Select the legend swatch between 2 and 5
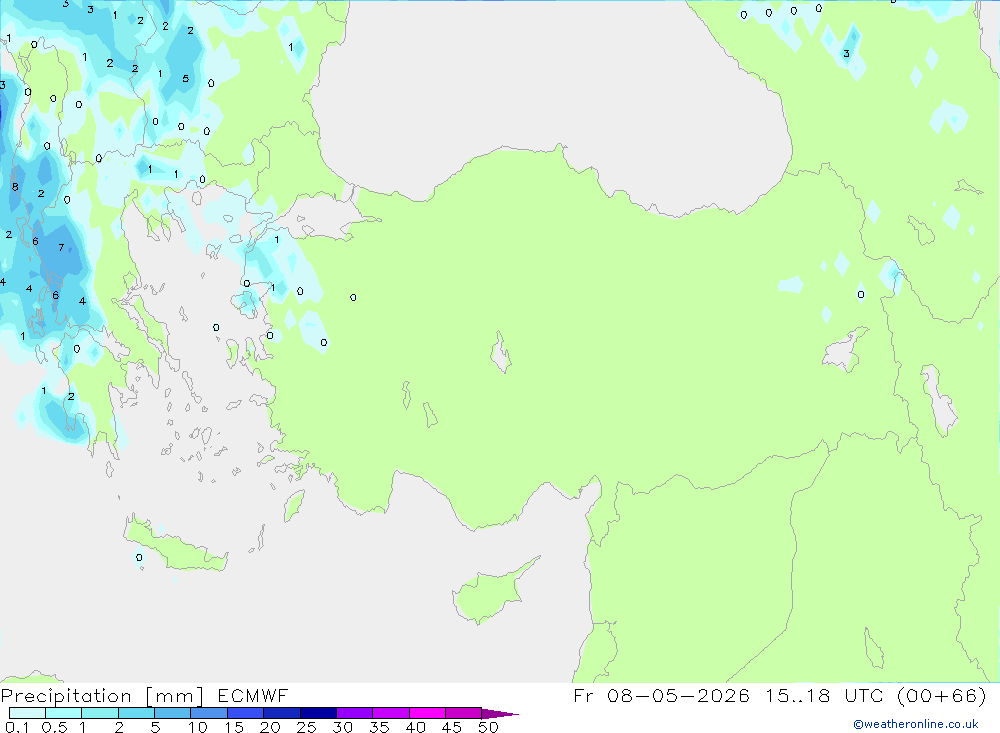The width and height of the screenshot is (1000, 733). [136, 713]
